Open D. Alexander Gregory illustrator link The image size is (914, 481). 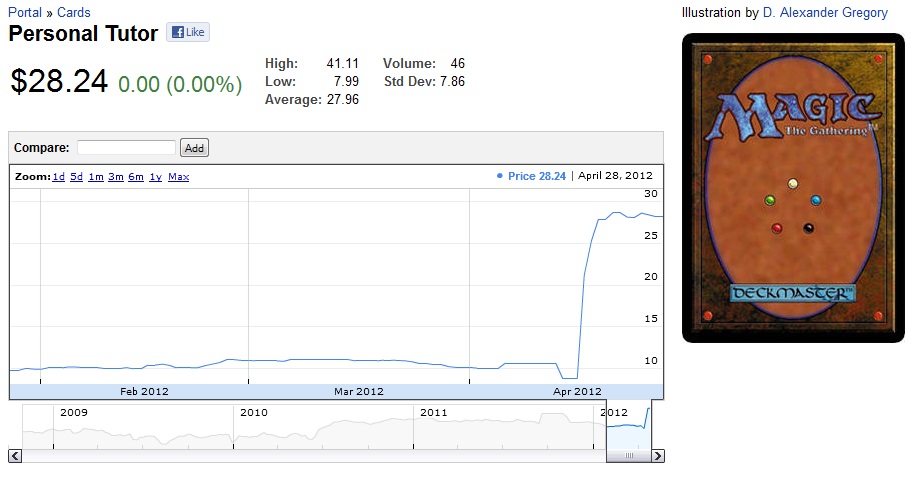point(825,13)
